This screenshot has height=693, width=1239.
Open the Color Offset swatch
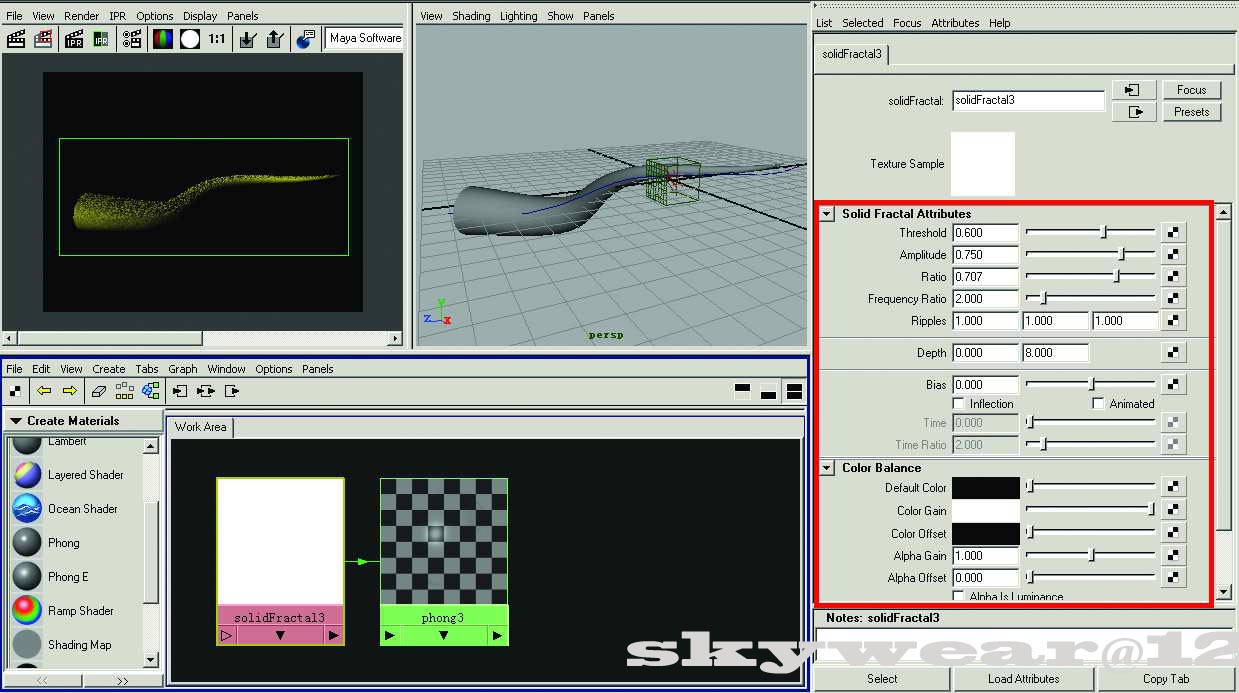tap(986, 534)
